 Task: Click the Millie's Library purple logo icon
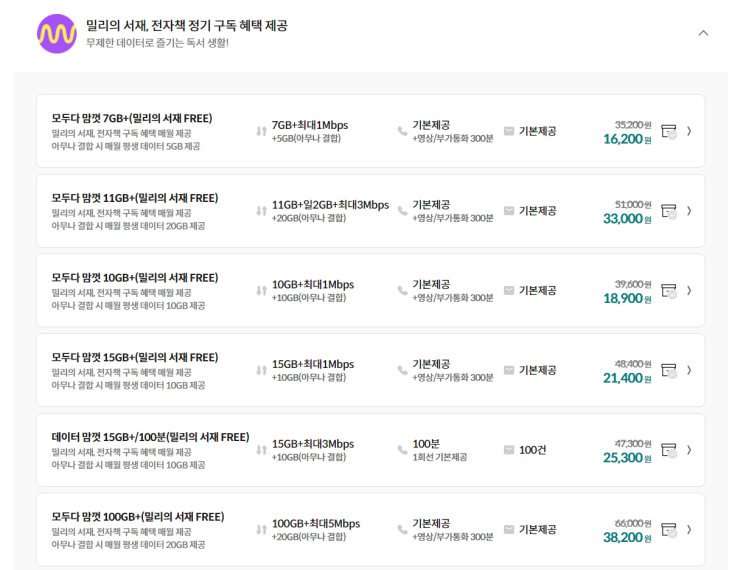(x=57, y=34)
